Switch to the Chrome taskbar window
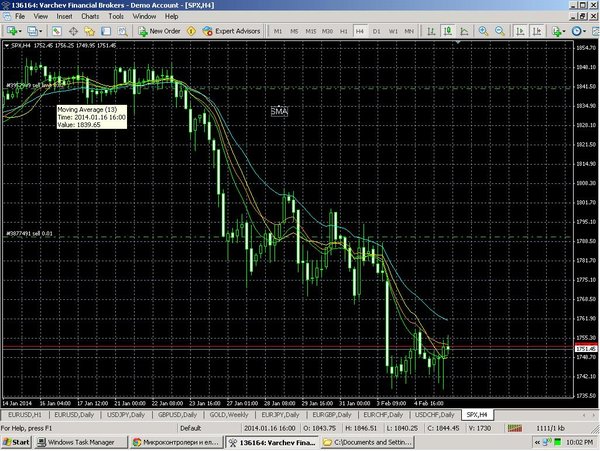This screenshot has height=451, width=600. 176,442
